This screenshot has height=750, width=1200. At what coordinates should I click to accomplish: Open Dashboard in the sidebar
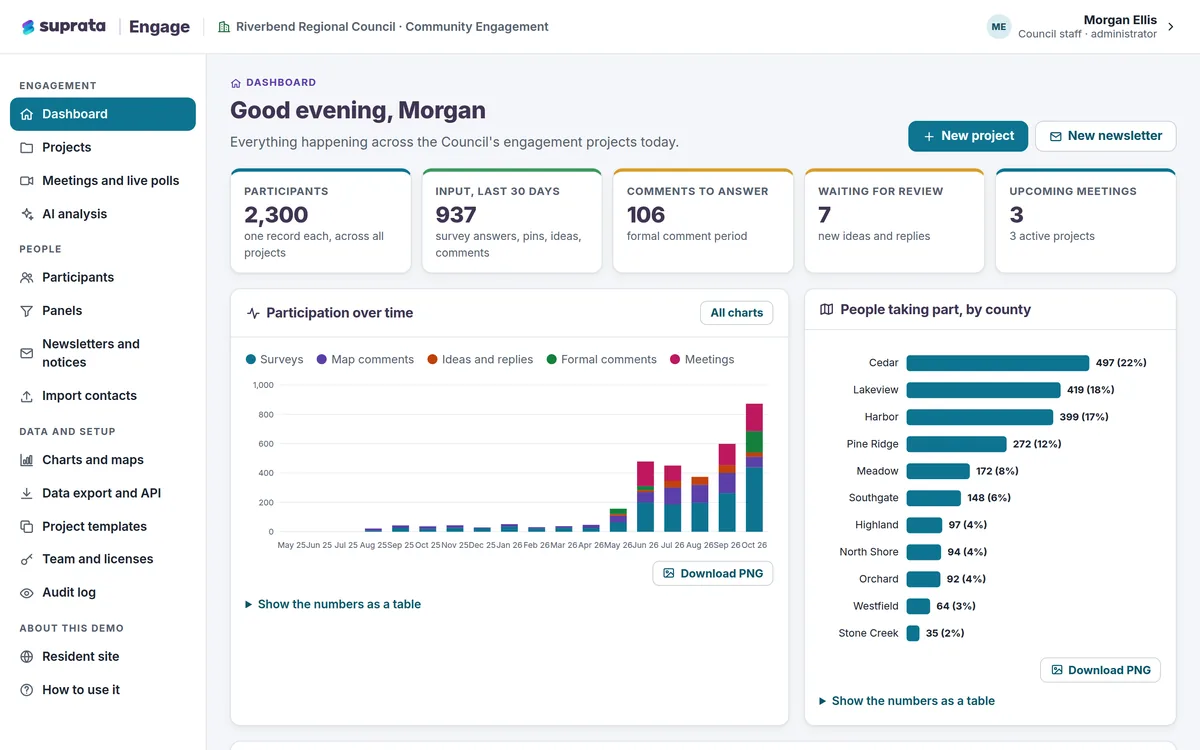(x=103, y=114)
